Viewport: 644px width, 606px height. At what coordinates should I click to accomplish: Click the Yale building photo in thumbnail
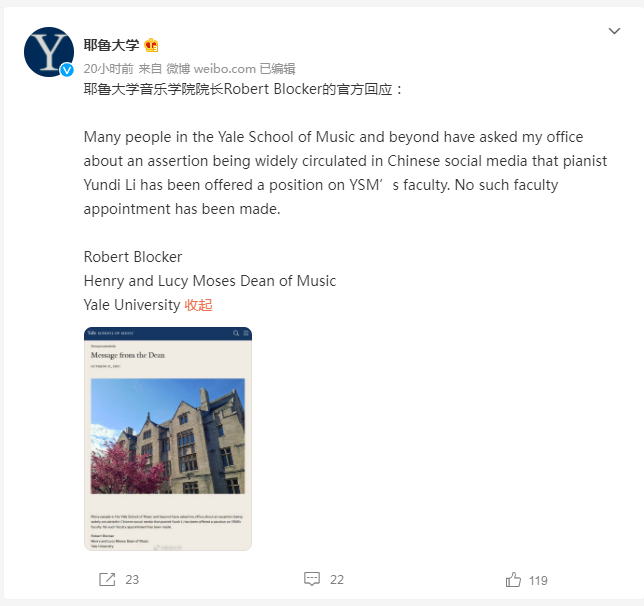[x=168, y=436]
